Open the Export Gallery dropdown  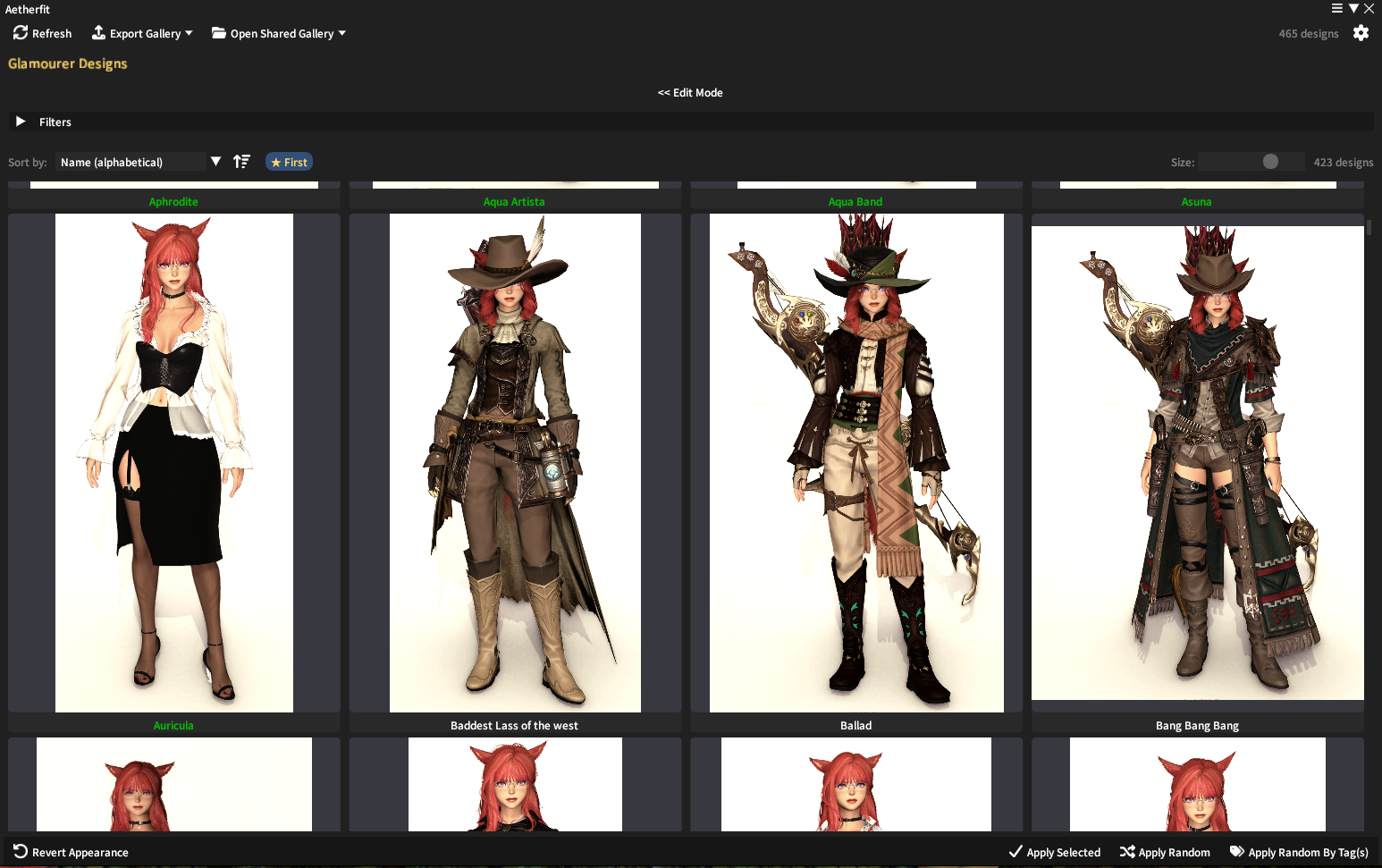click(143, 33)
